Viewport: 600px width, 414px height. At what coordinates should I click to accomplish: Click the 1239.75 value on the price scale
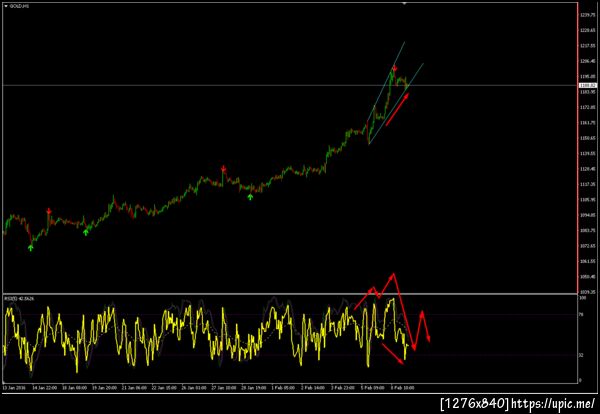tap(587, 15)
